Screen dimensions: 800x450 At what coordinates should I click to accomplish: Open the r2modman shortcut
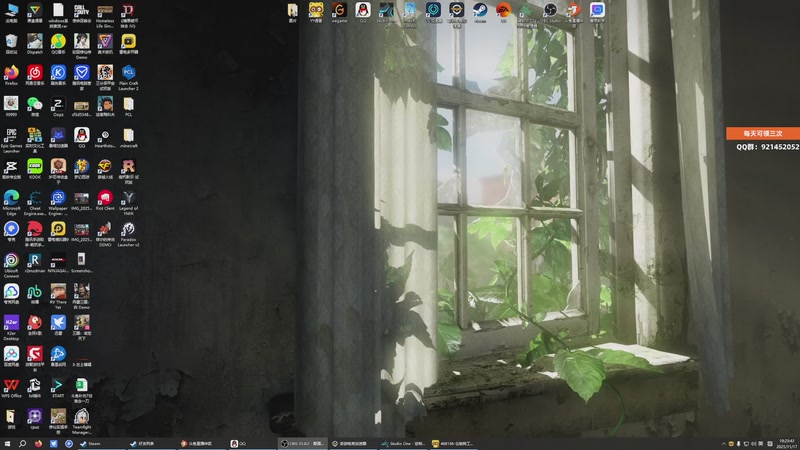point(35,262)
